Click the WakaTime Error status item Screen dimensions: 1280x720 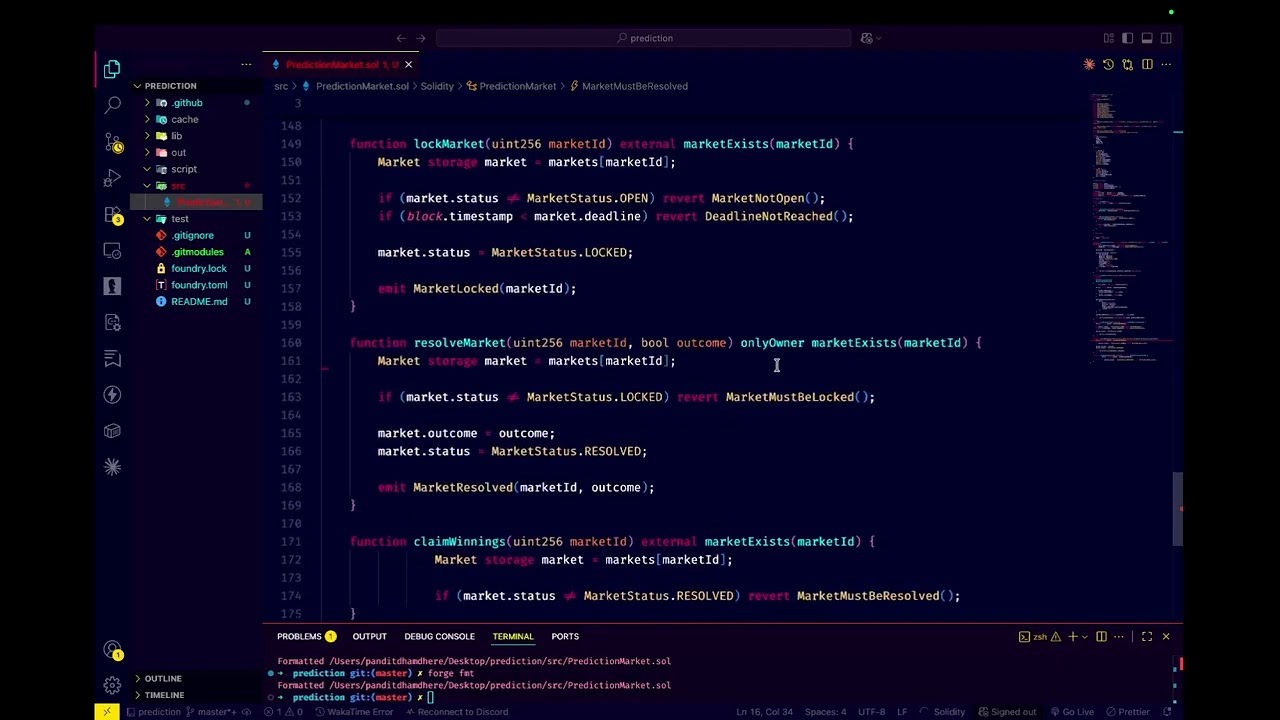pos(354,712)
